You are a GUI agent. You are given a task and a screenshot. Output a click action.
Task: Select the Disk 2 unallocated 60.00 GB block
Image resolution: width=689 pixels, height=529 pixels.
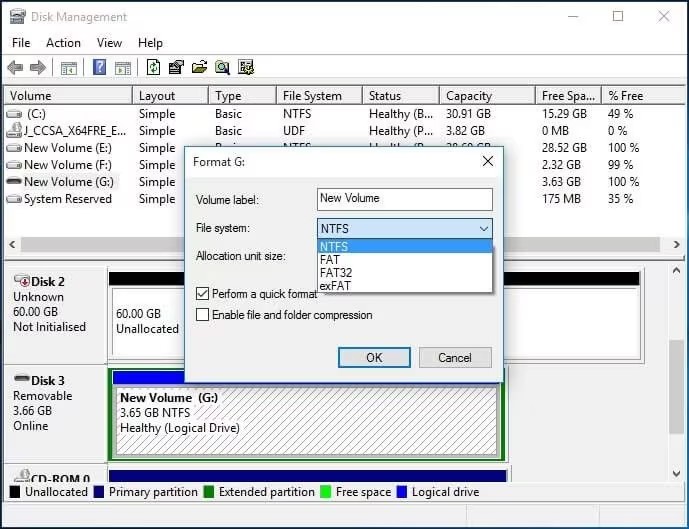[147, 320]
